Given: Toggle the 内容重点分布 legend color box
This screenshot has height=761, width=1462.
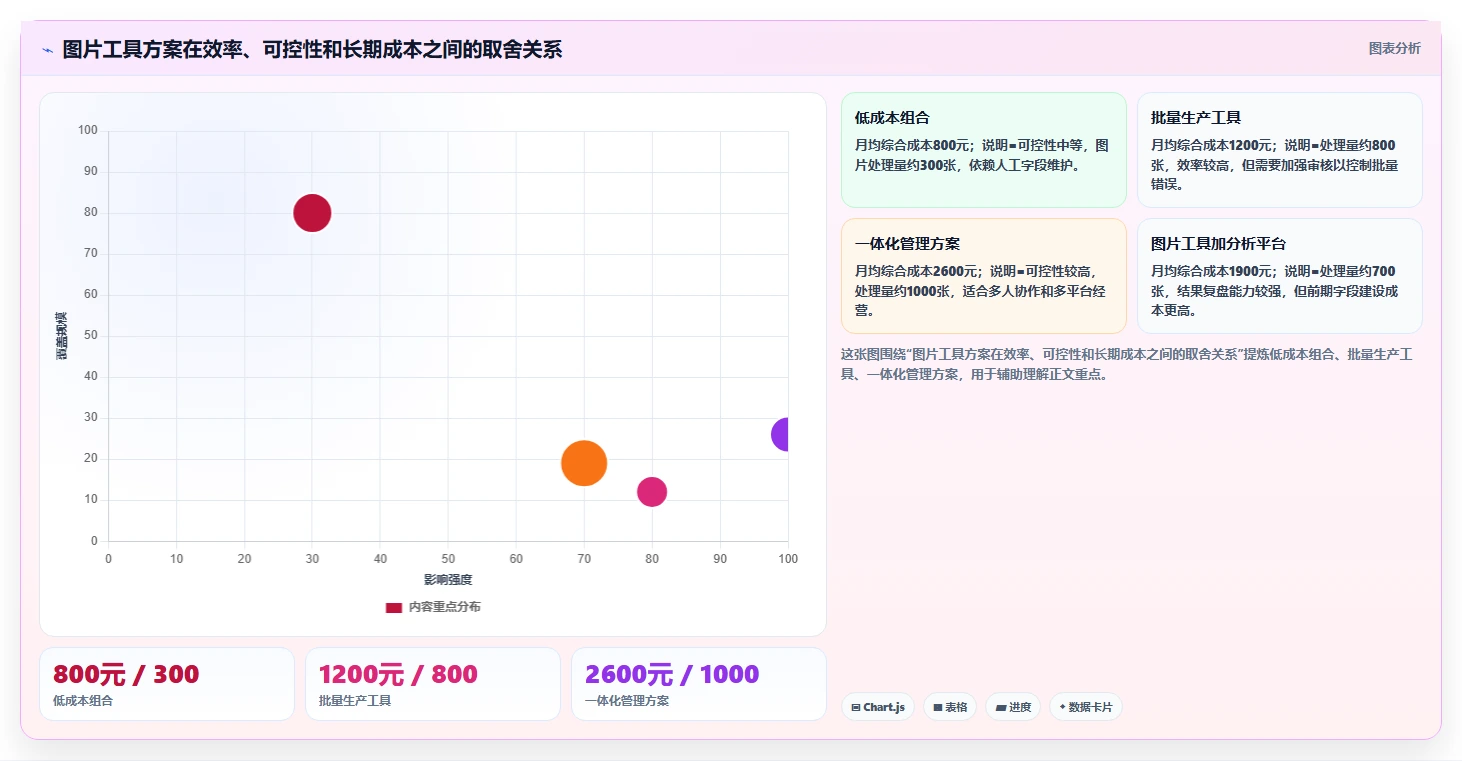Looking at the screenshot, I should tap(394, 607).
